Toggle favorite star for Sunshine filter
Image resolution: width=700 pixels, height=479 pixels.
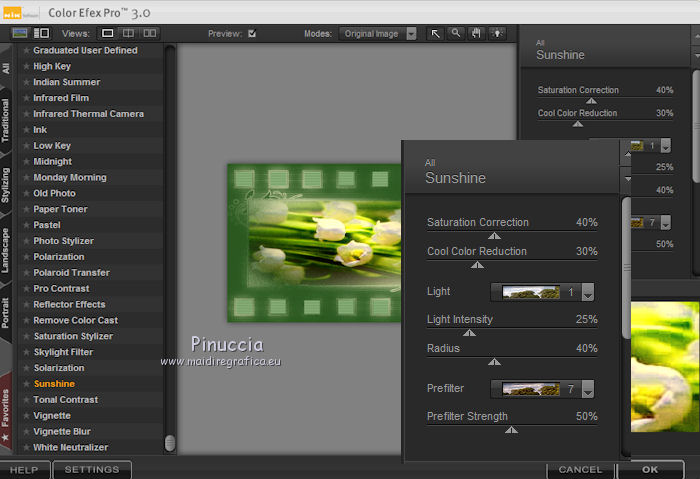coord(26,383)
